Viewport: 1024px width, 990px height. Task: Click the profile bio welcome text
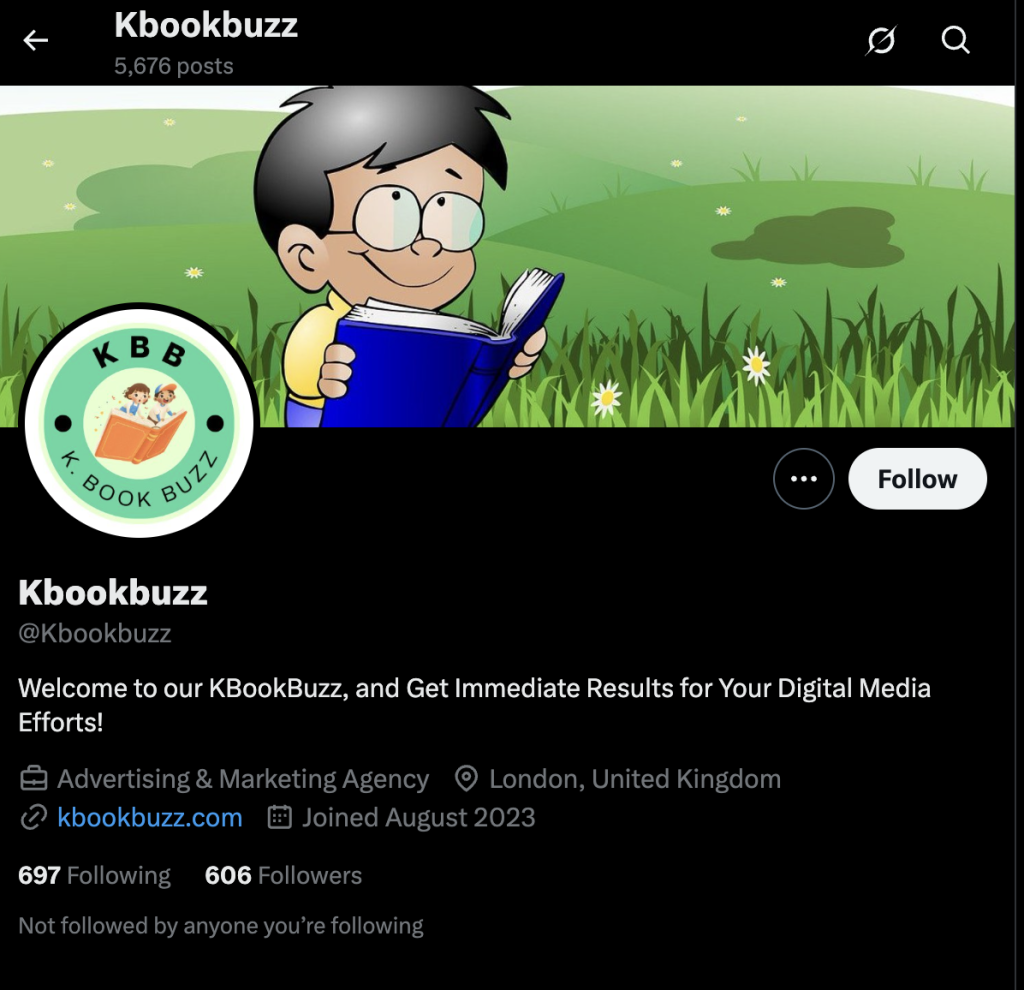(474, 705)
